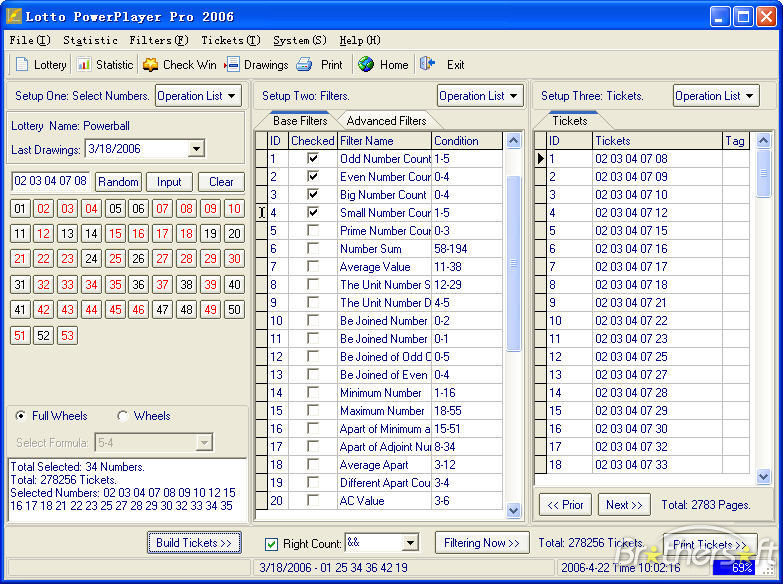Click the Print printer icon
This screenshot has height=584, width=783.
304,64
